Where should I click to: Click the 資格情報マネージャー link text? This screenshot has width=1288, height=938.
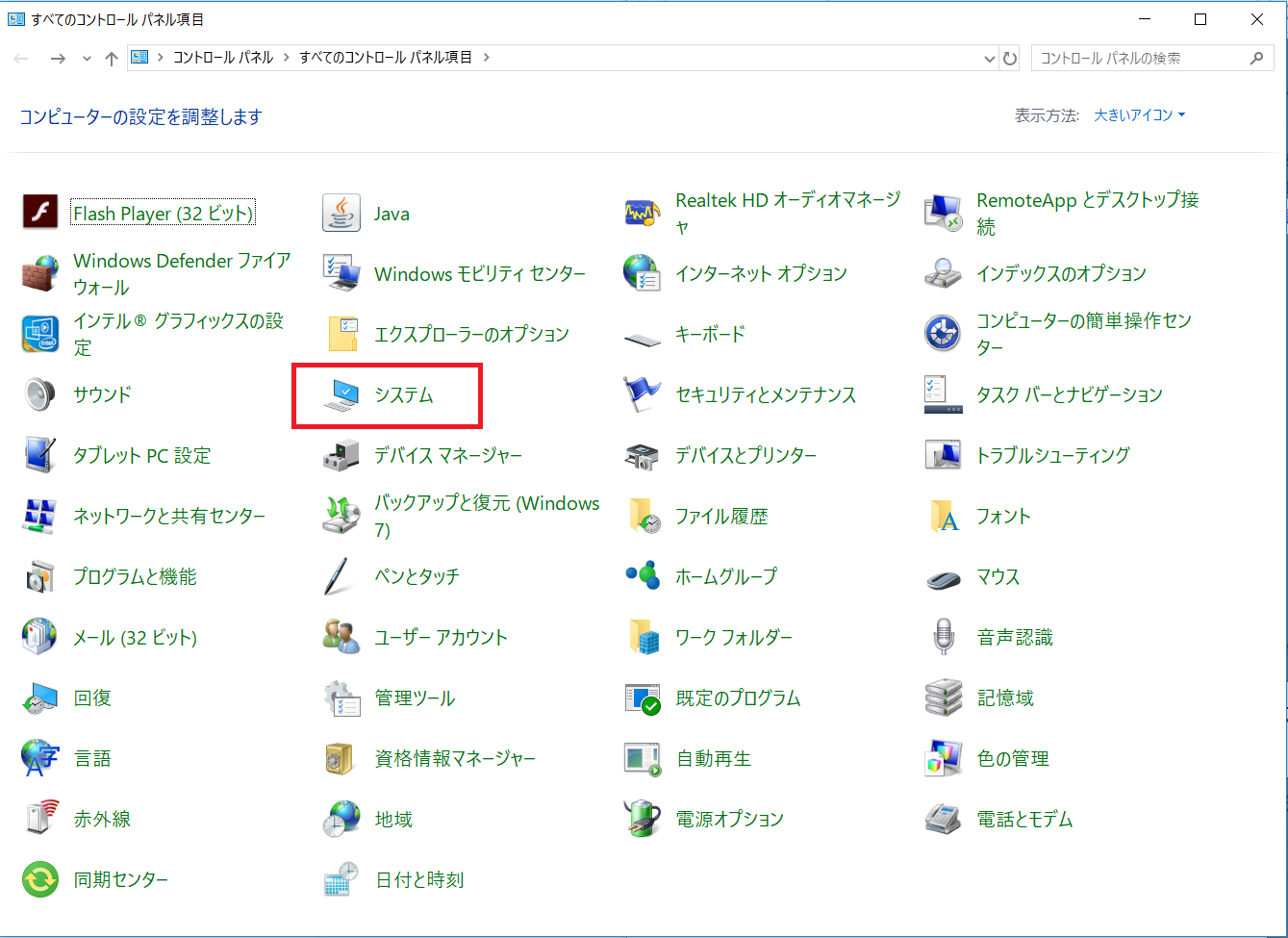tap(455, 758)
